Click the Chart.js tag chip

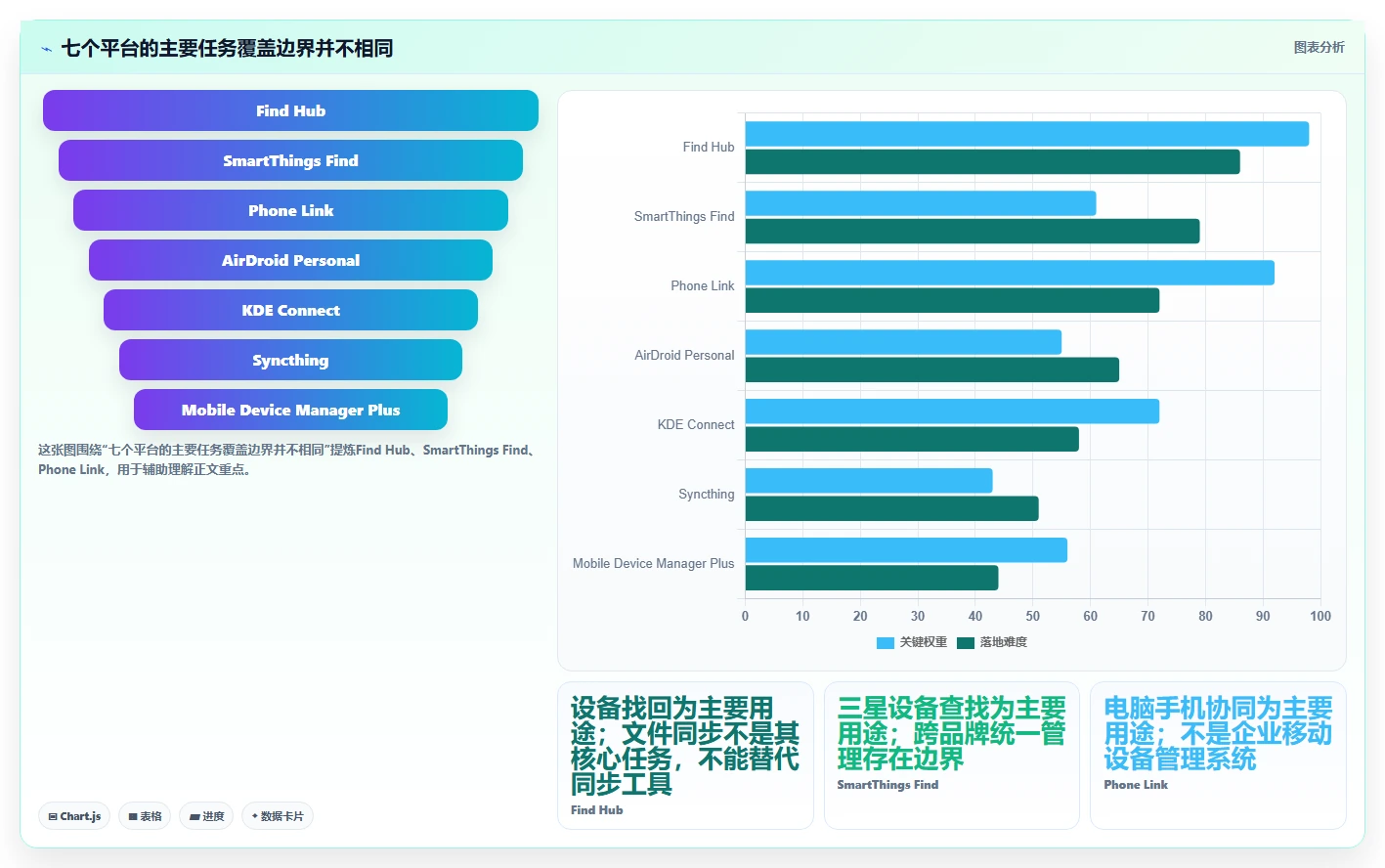tap(74, 816)
